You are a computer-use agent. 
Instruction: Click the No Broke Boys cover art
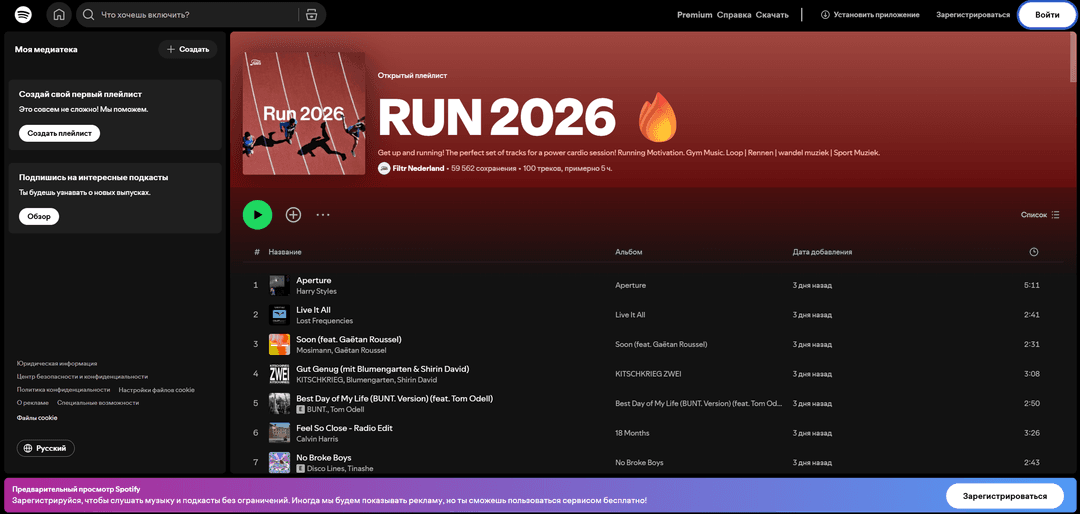point(279,462)
